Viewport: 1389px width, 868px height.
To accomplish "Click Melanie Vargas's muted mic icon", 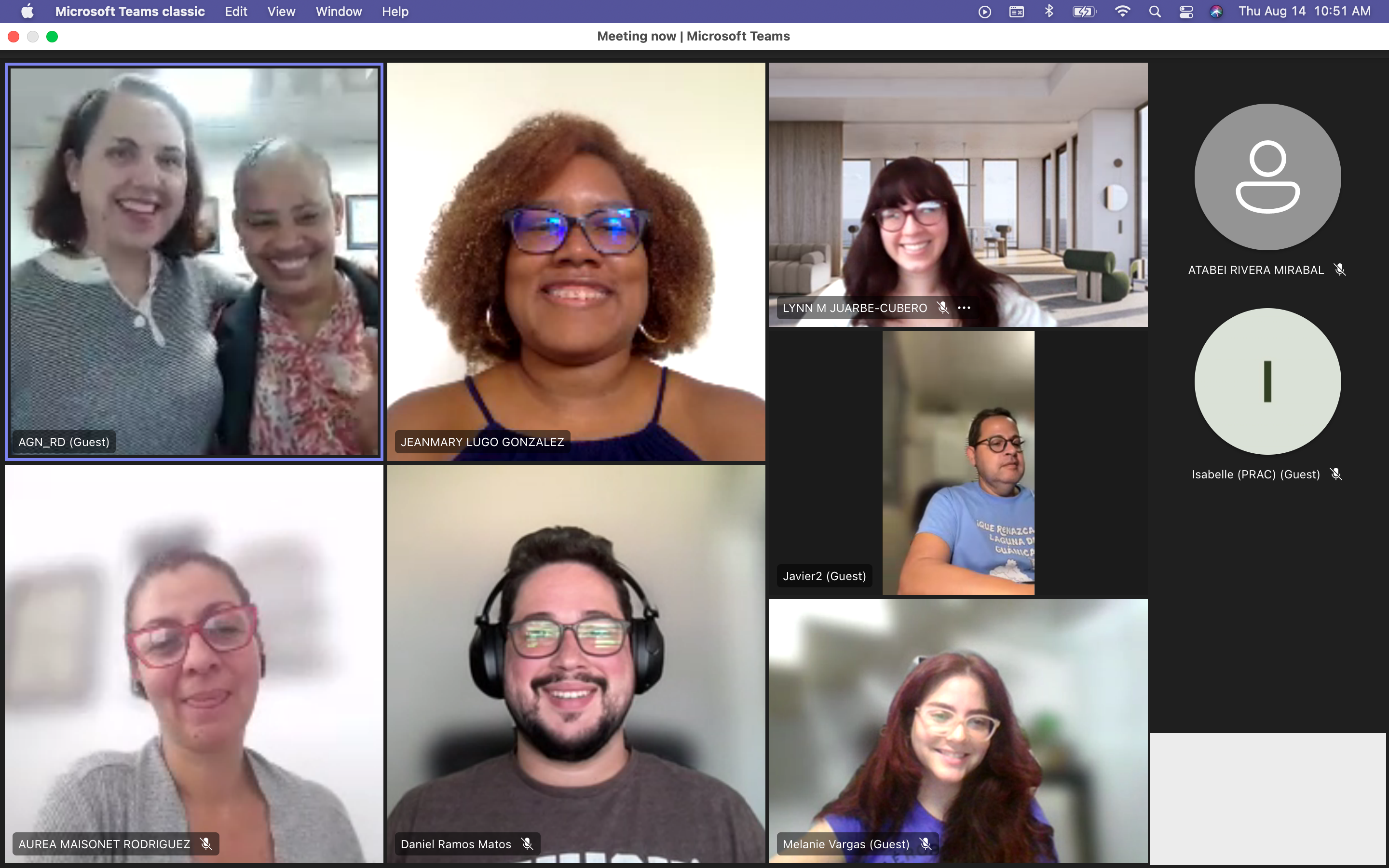I will (925, 844).
